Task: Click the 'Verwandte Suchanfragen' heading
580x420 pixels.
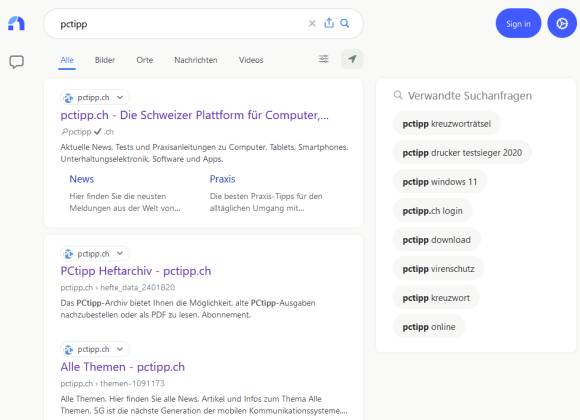Action: (470, 96)
